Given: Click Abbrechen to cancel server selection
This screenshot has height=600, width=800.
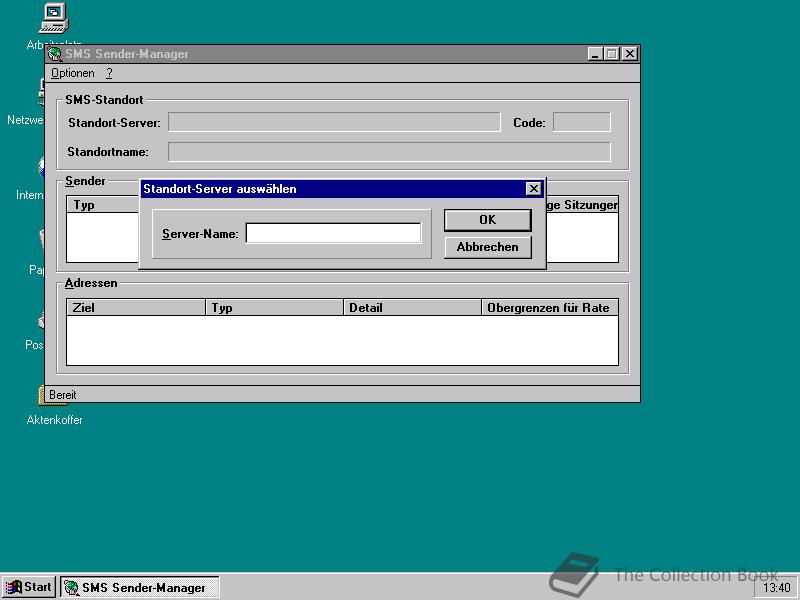Looking at the screenshot, I should click(x=487, y=247).
